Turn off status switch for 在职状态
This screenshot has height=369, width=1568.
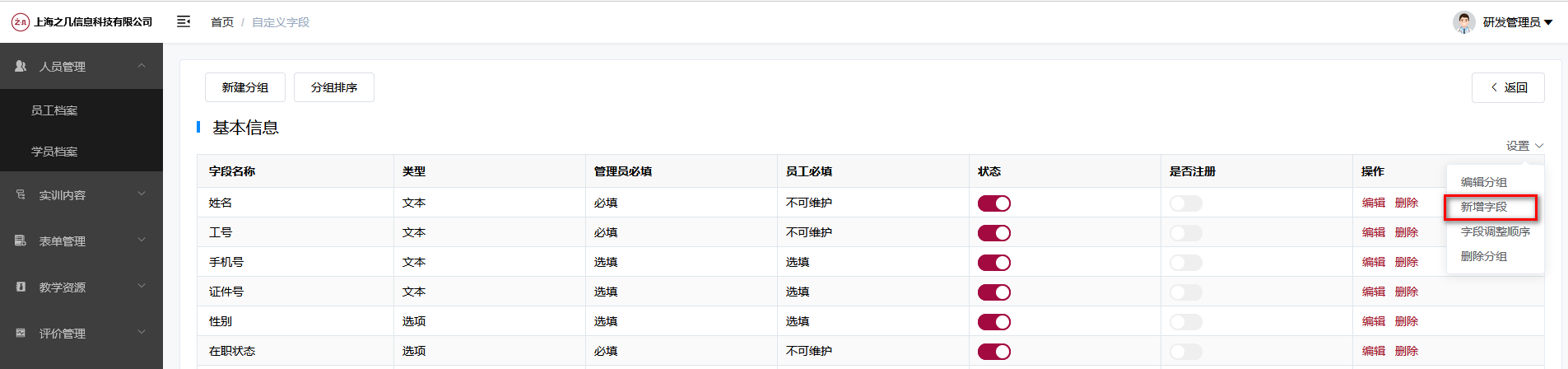pos(994,352)
